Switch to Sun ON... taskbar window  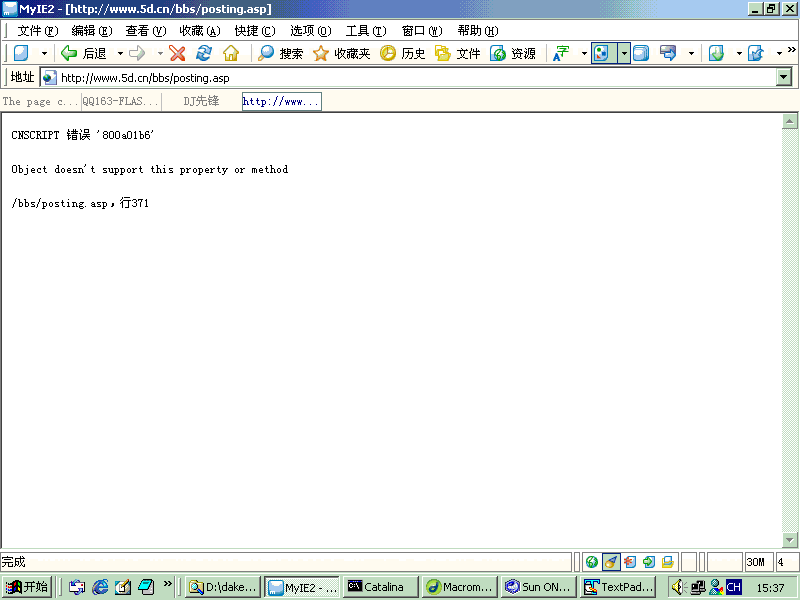coord(539,587)
